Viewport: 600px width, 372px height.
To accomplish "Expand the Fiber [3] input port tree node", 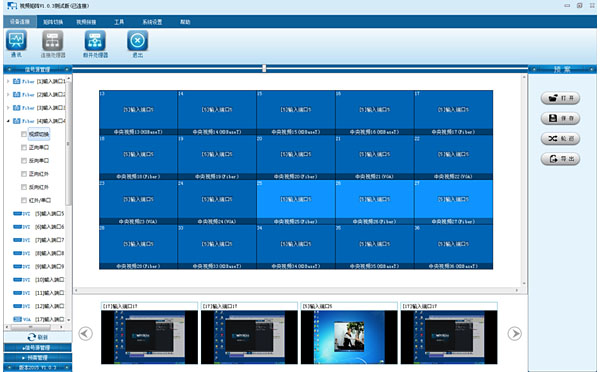I will pos(8,108).
